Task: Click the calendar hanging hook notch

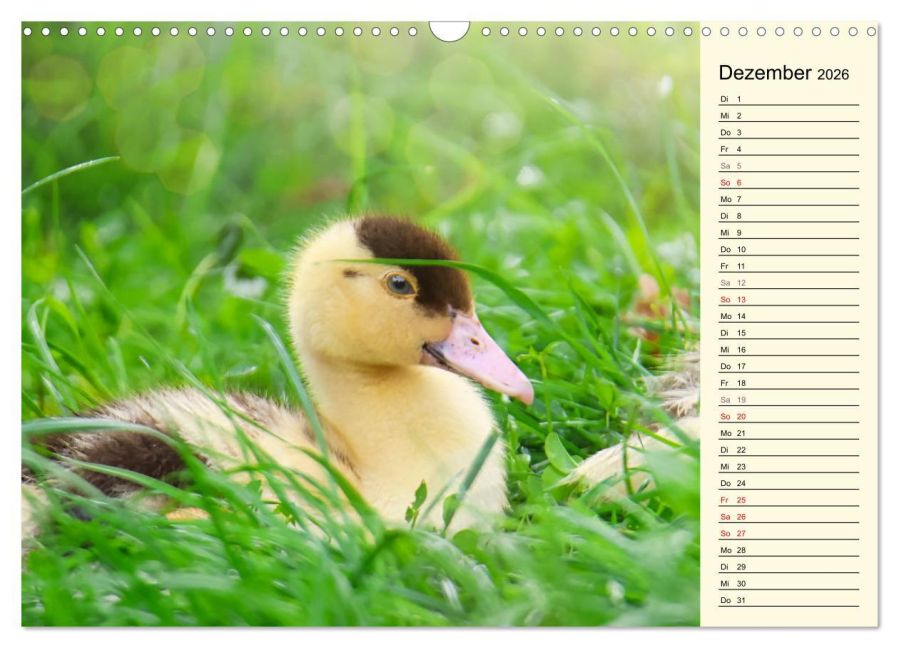Action: point(450,31)
